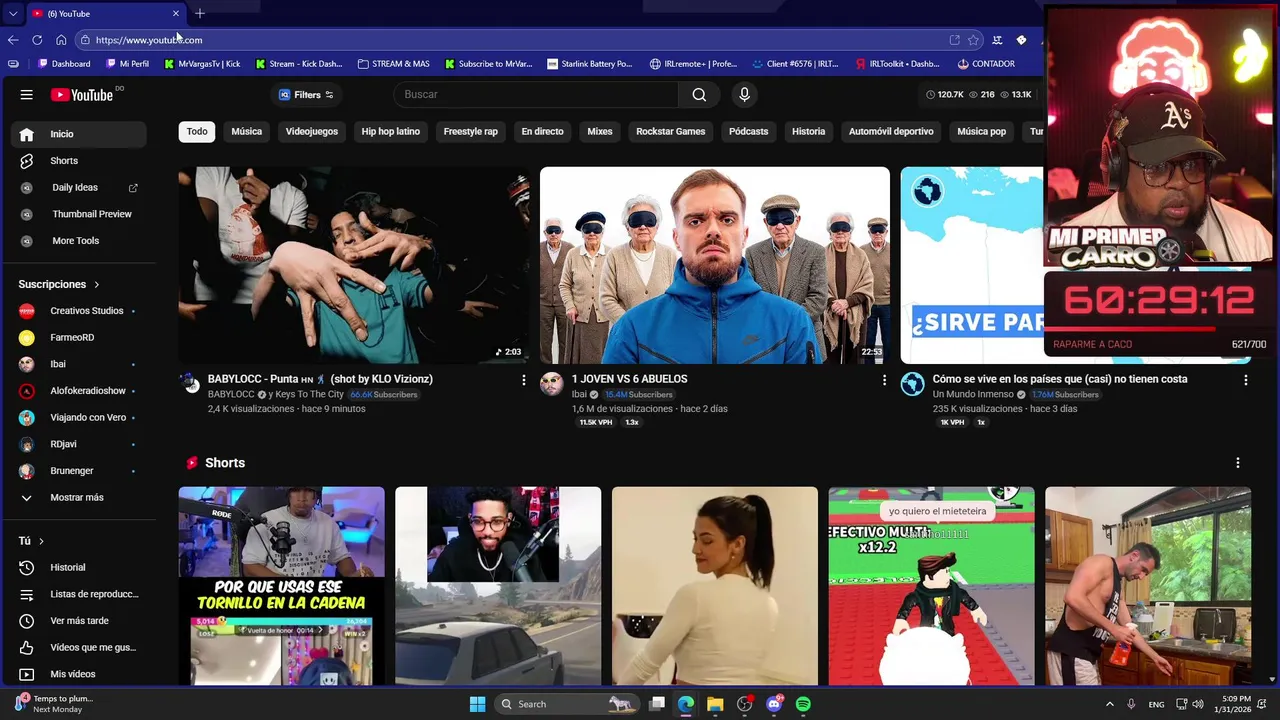The height and width of the screenshot is (720, 1280).
Task: Open Thumbnail Preview tool in sidebar
Action: click(x=79, y=214)
